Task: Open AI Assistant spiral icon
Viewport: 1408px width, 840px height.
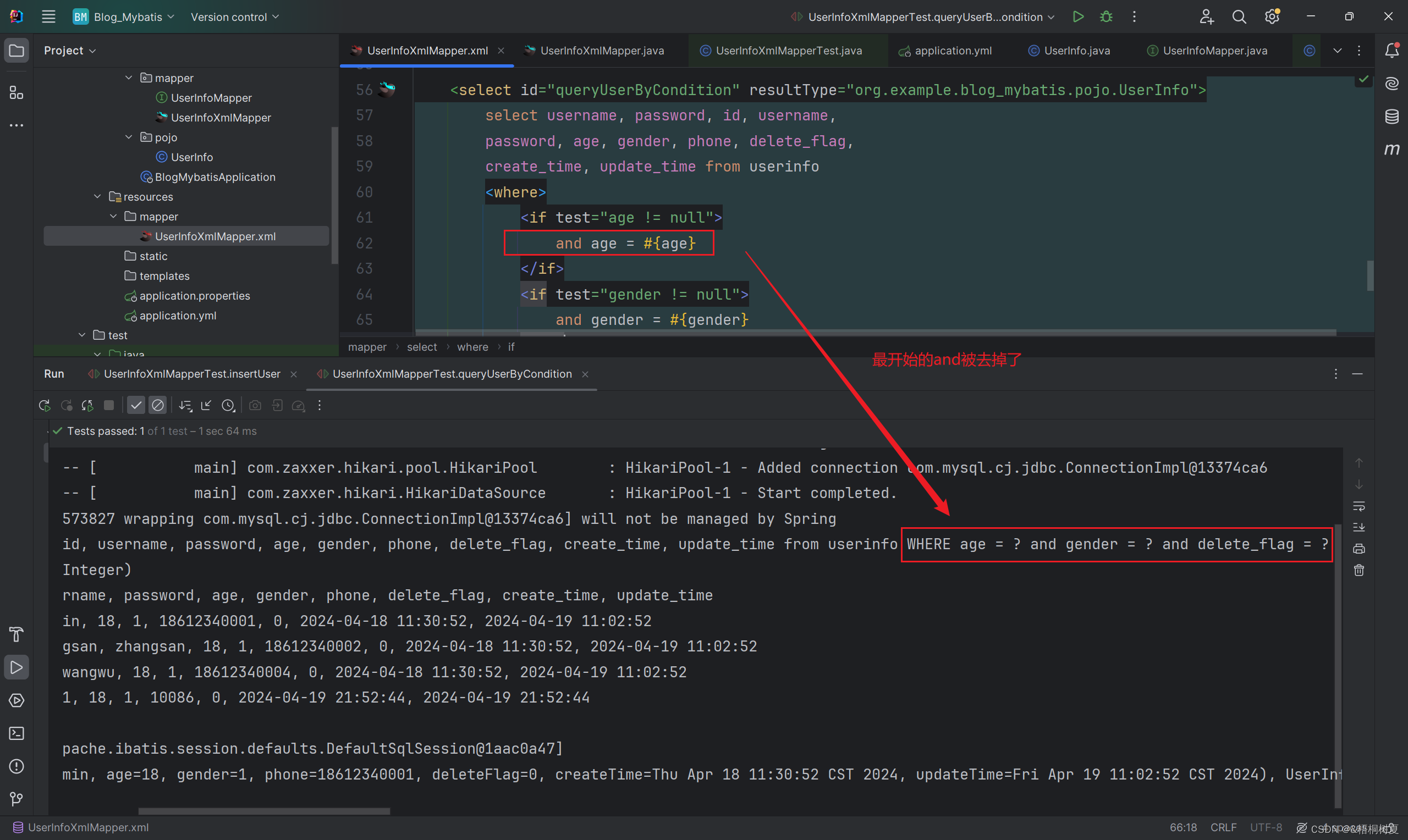Action: click(1391, 84)
